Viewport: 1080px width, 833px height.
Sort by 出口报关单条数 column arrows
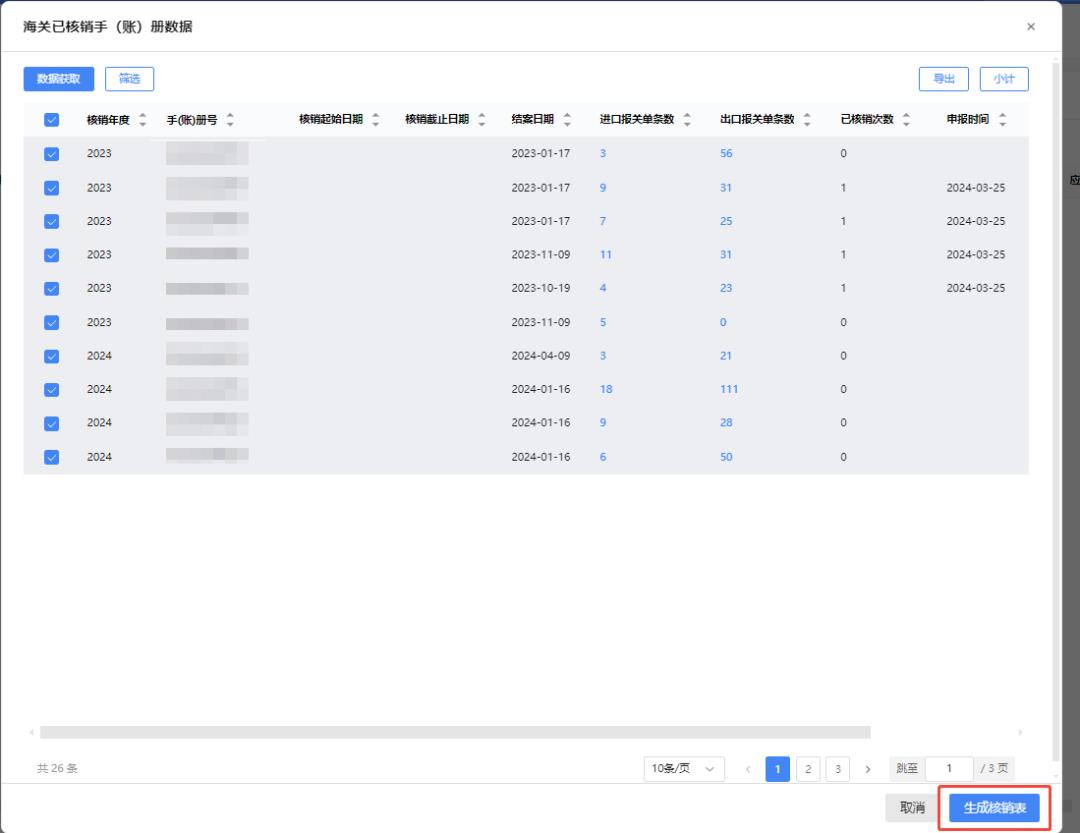point(807,120)
